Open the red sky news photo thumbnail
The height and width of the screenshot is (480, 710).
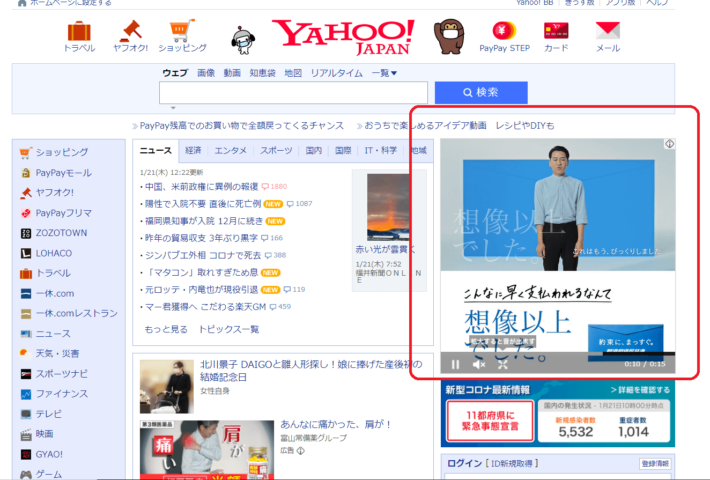click(388, 206)
